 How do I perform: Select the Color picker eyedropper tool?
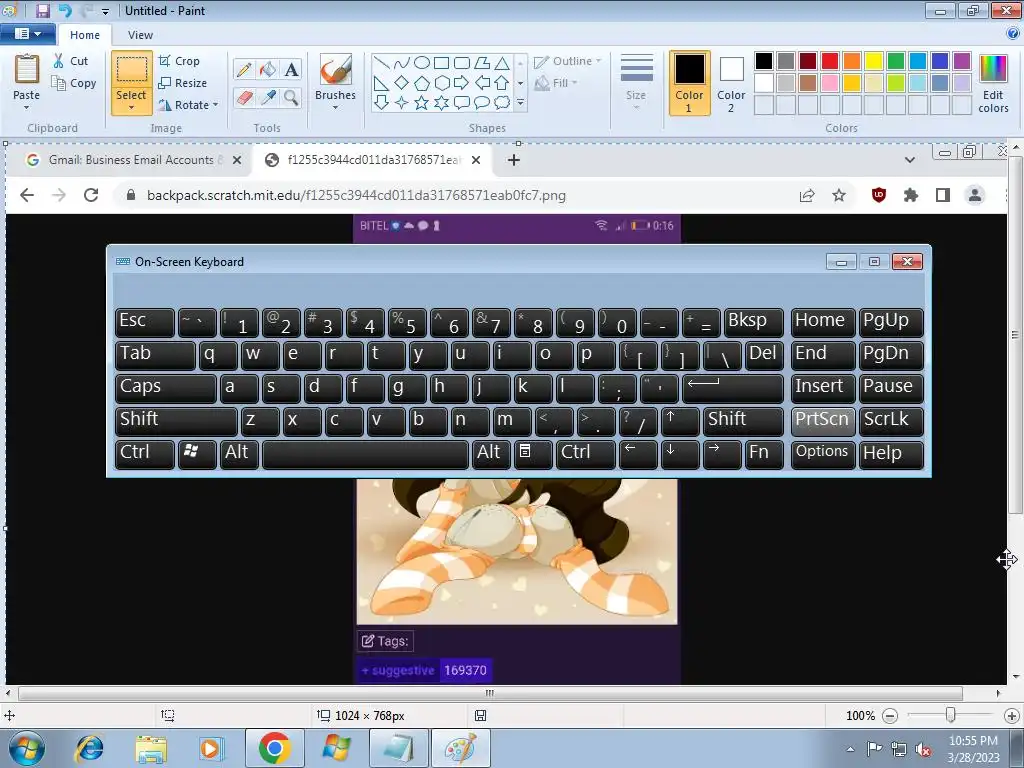coord(268,98)
